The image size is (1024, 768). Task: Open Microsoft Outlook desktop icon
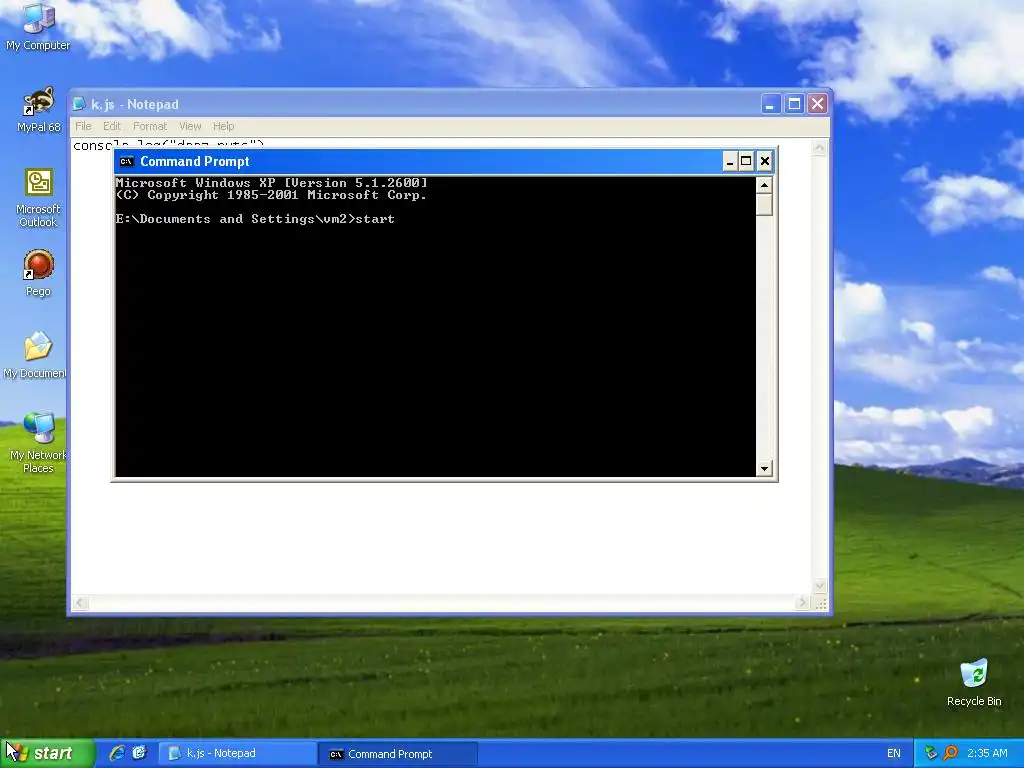pos(38,198)
